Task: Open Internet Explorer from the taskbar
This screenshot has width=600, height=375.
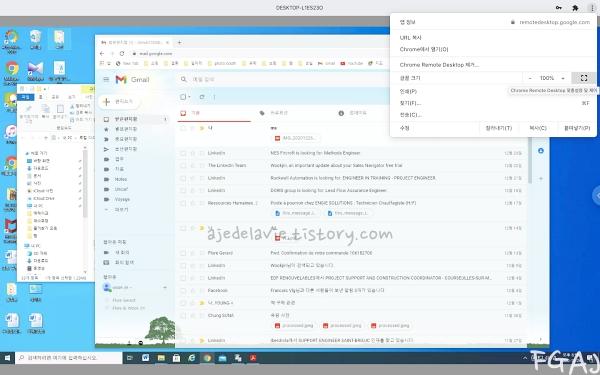Action: 192,358
